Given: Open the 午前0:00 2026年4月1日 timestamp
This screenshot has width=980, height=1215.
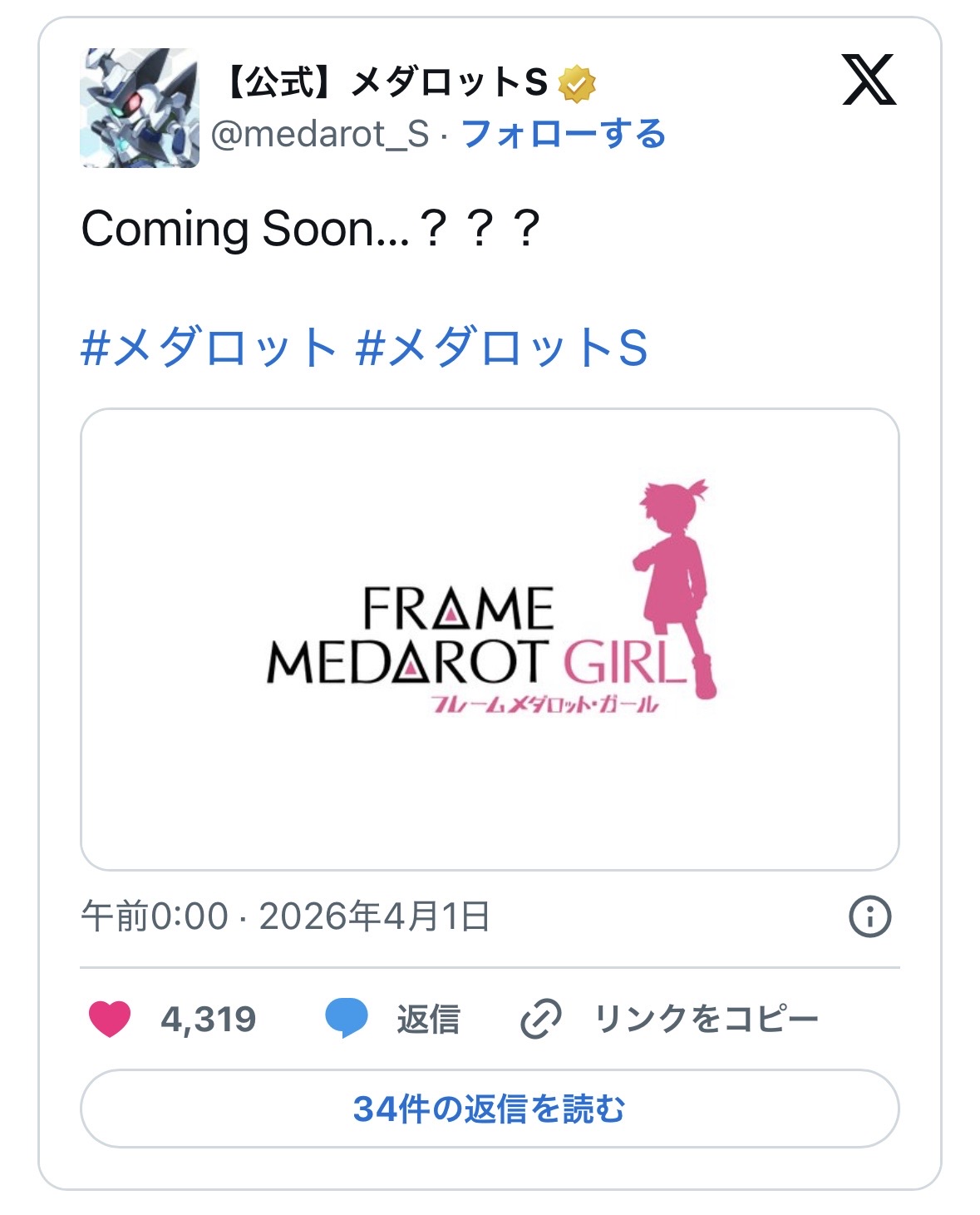Looking at the screenshot, I should (286, 916).
